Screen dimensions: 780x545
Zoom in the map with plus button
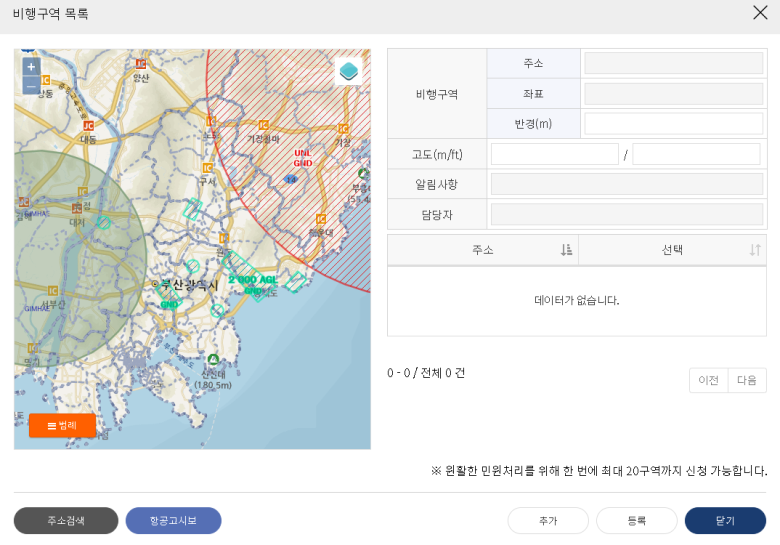pyautogui.click(x=31, y=67)
